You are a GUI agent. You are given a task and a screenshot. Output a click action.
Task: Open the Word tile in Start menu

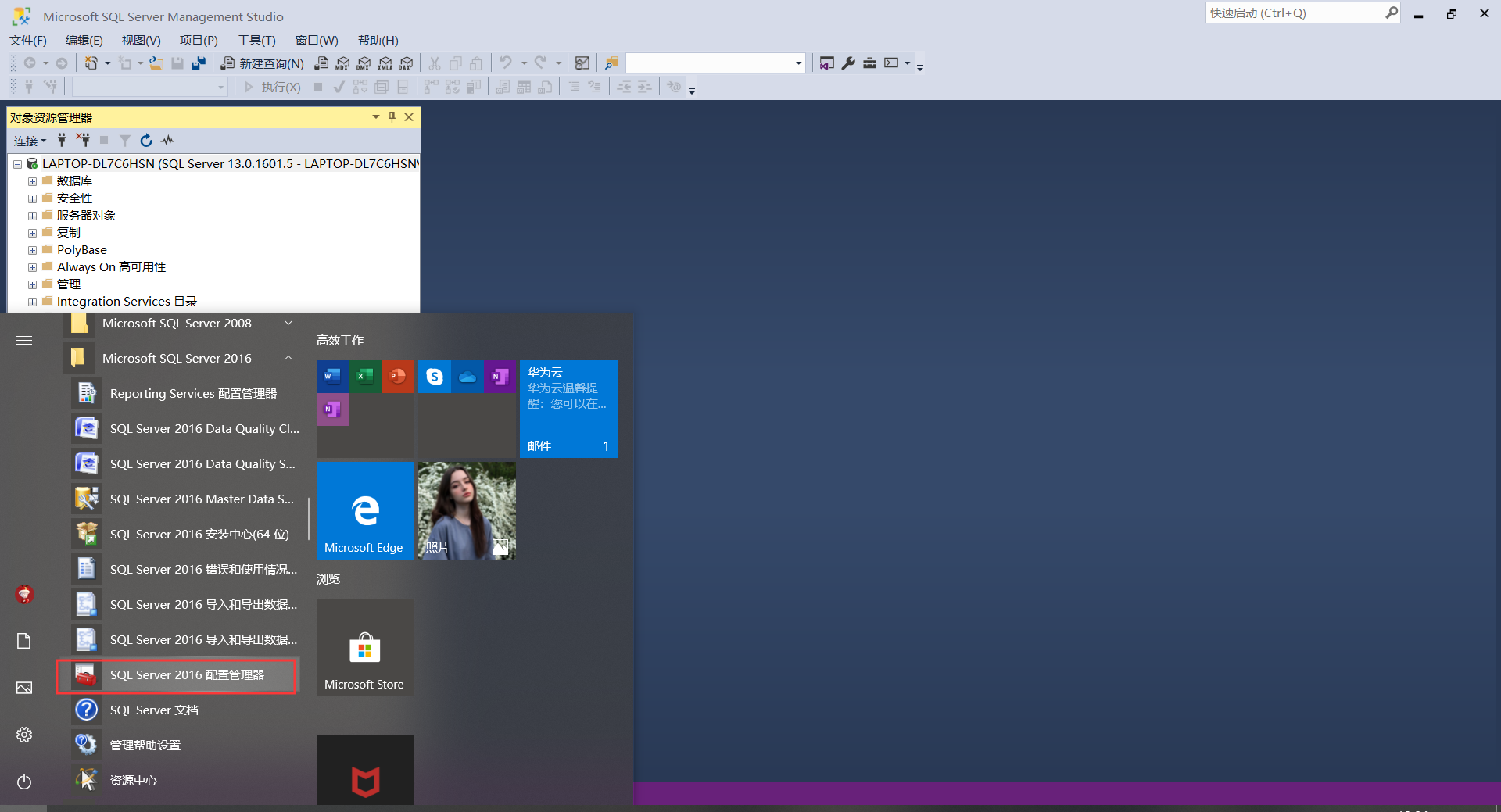[x=332, y=377]
